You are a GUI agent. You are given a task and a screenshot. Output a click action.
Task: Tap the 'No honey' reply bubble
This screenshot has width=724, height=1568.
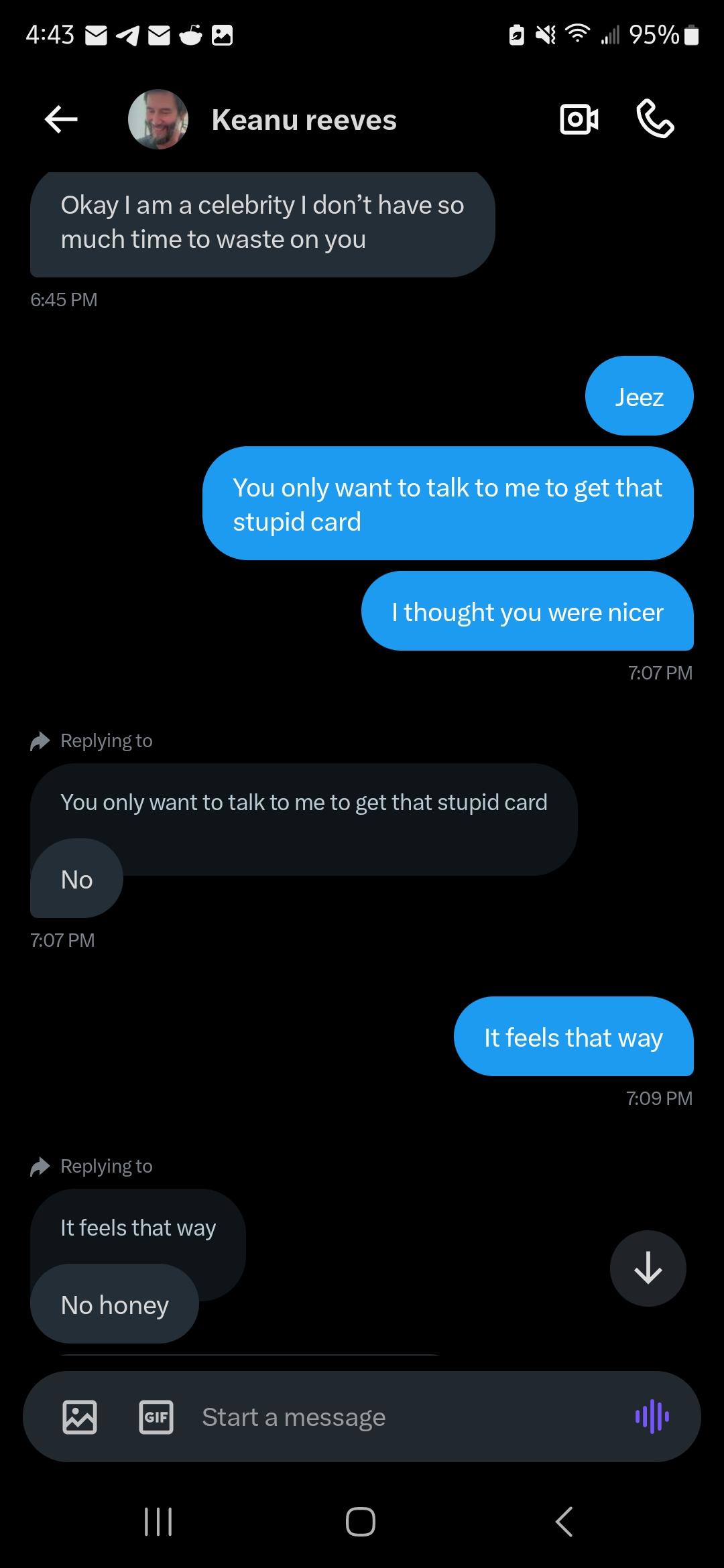[x=115, y=1305]
